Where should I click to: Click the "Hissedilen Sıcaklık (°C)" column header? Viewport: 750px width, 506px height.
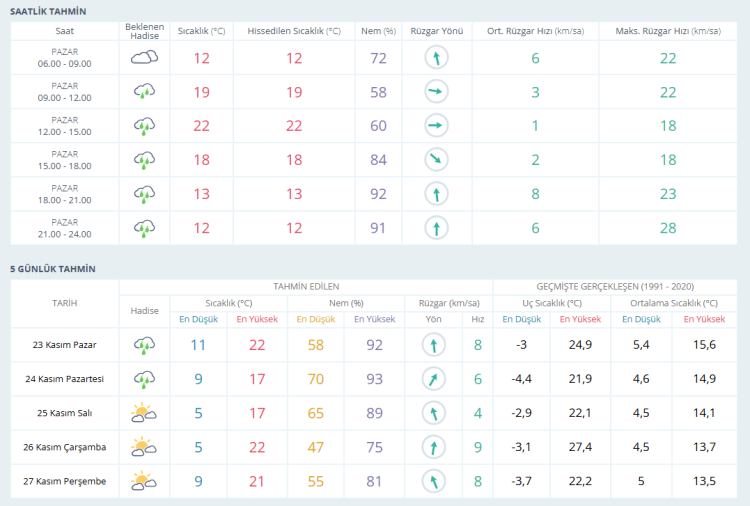pos(294,31)
